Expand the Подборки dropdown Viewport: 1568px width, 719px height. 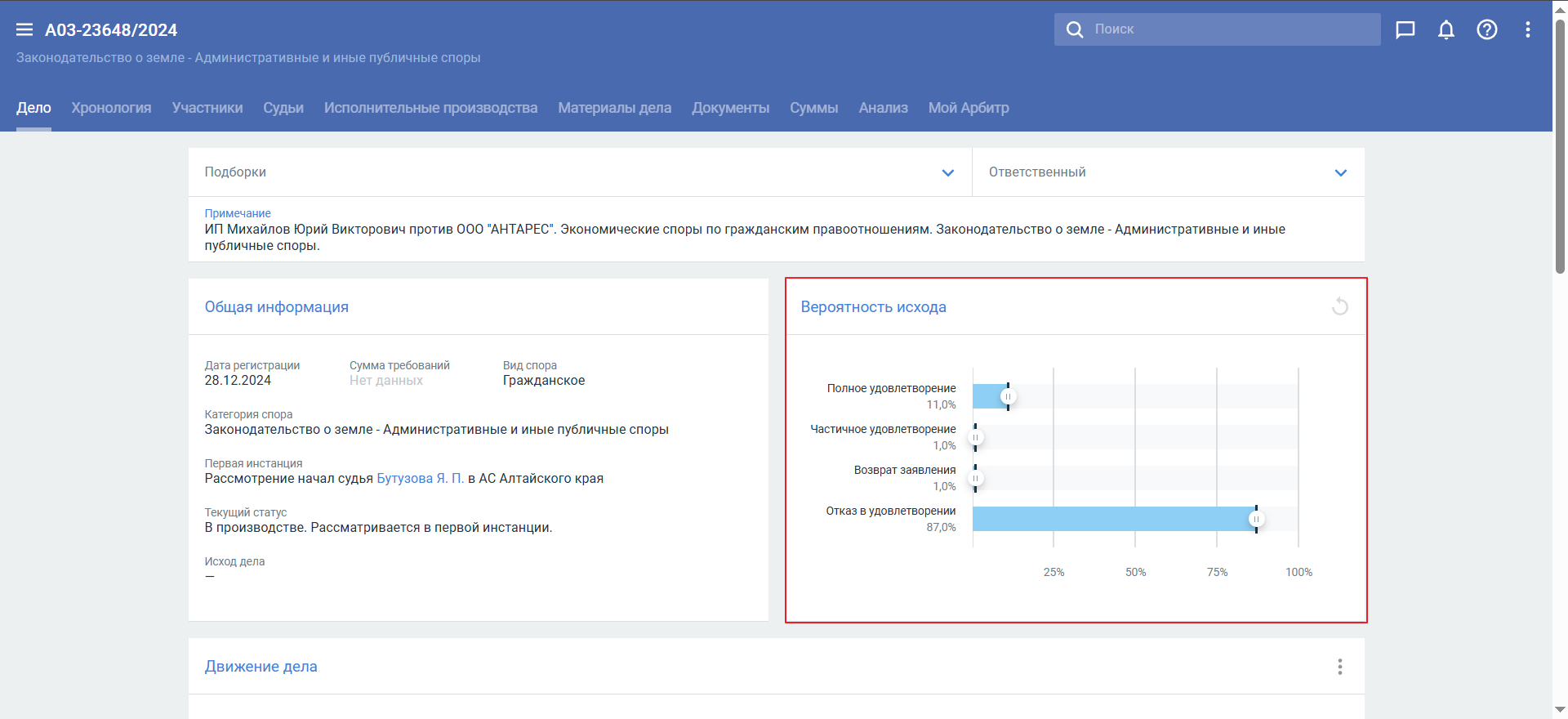pos(947,172)
